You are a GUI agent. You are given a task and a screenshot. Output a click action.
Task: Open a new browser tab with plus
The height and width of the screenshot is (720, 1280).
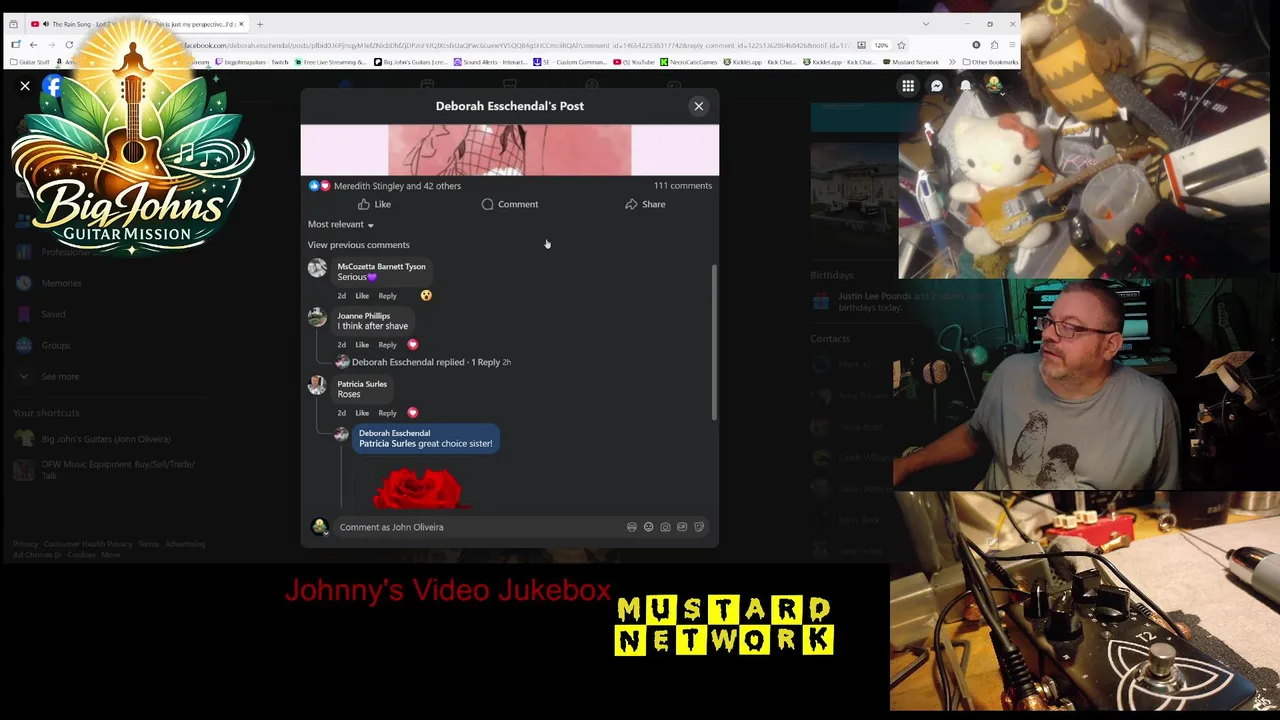260,24
